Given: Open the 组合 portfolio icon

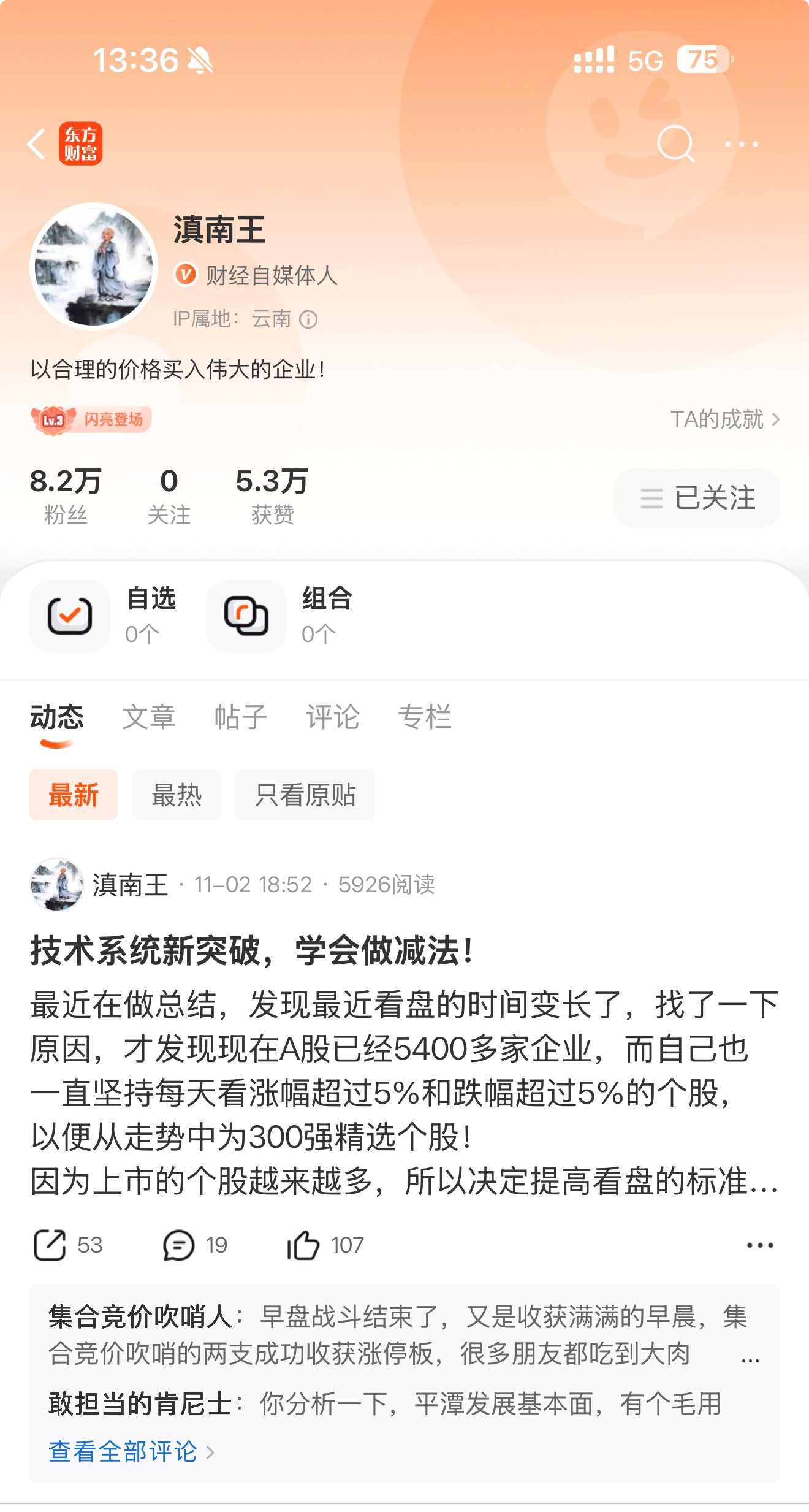Looking at the screenshot, I should pos(246,616).
